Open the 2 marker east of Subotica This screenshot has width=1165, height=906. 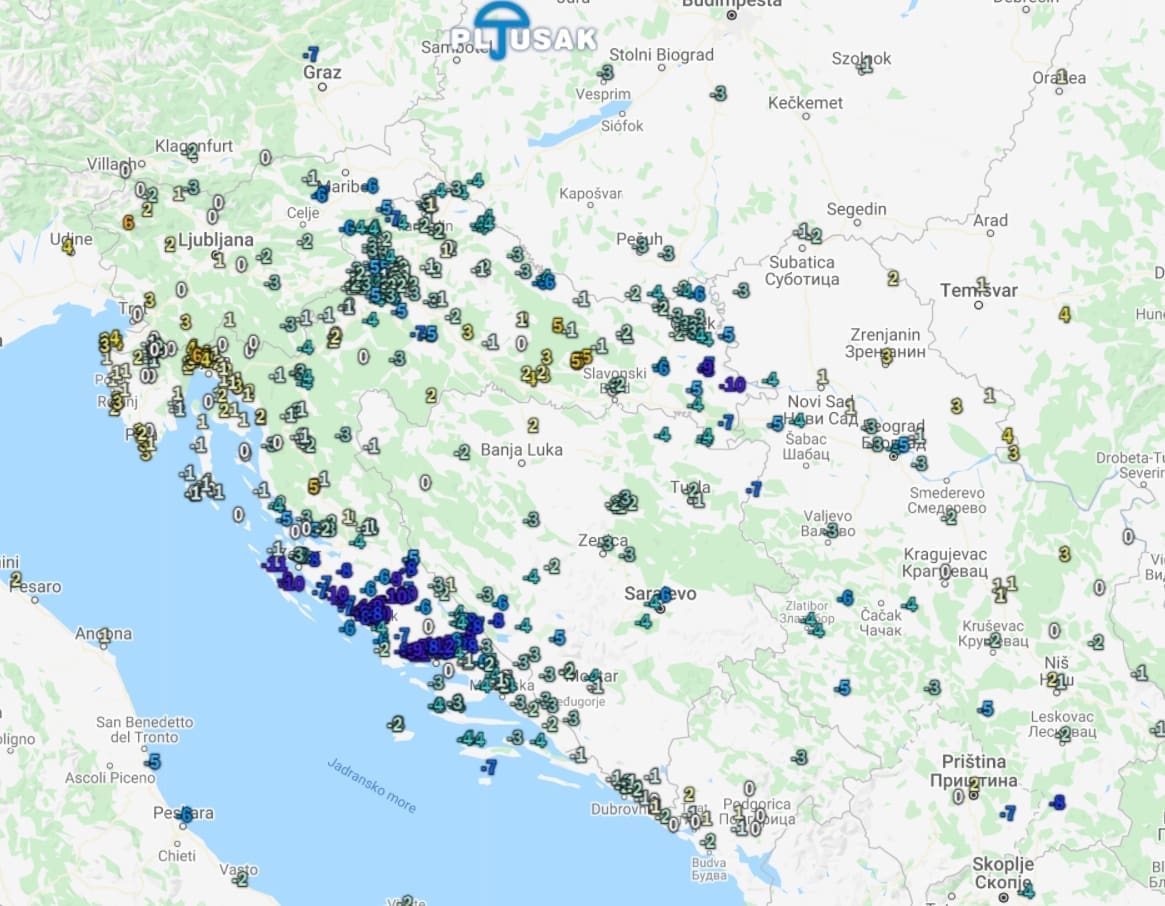[x=892, y=278]
